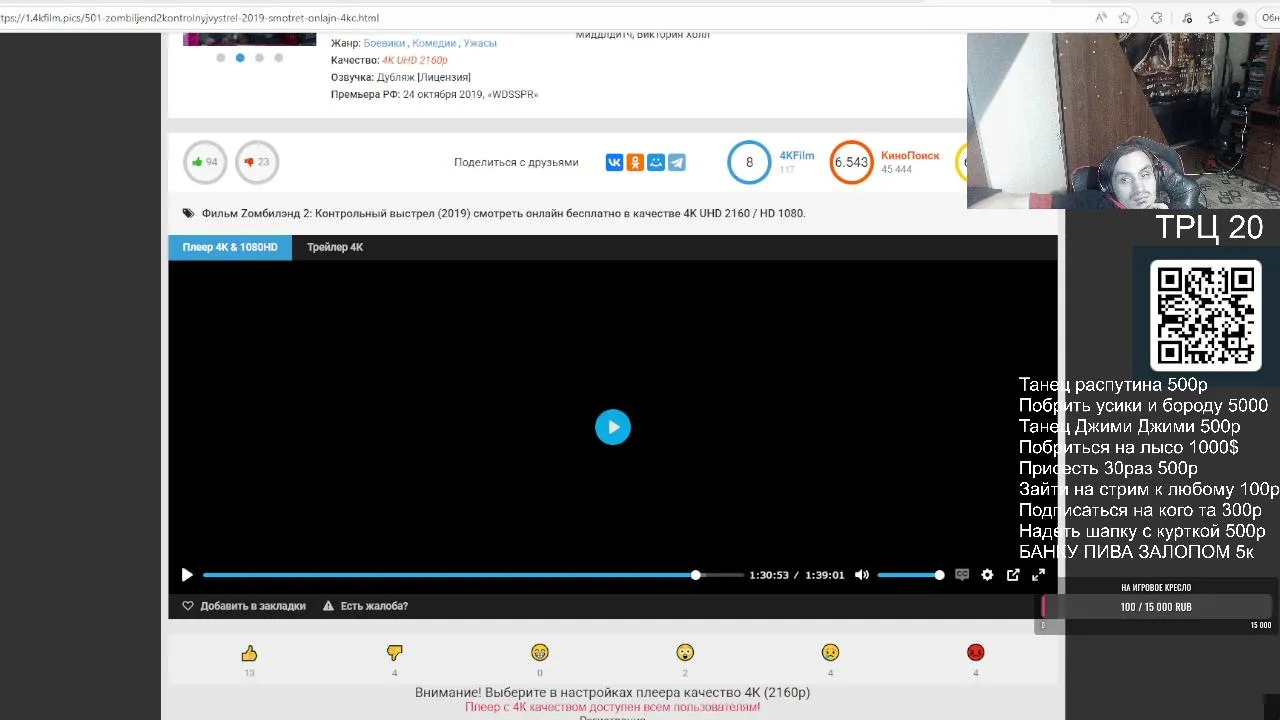This screenshot has height=720, width=1280.
Task: Click the КиноПоиск rating 6.543
Action: (x=851, y=162)
